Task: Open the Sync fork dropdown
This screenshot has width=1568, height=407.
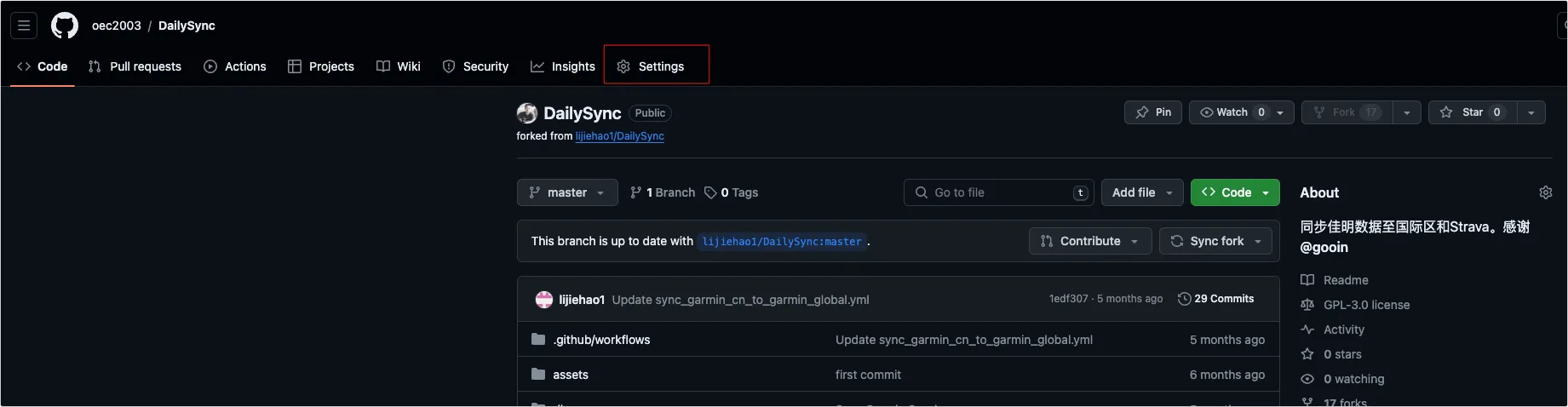Action: coord(1216,242)
